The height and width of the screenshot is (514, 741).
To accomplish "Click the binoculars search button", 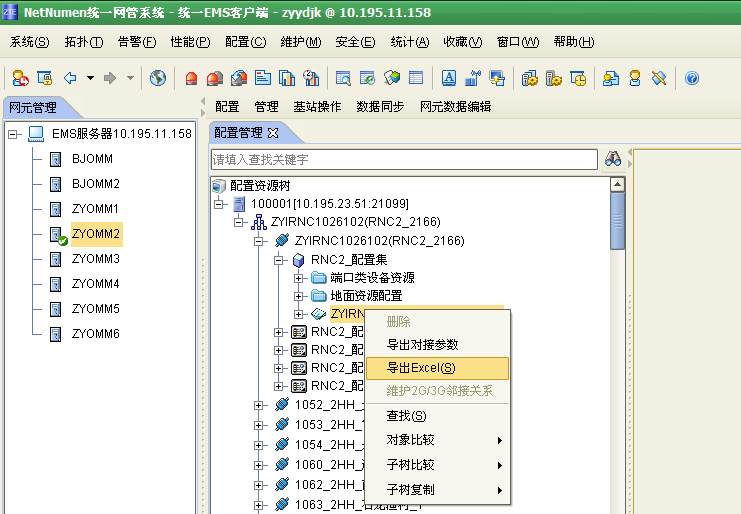I will [613, 159].
